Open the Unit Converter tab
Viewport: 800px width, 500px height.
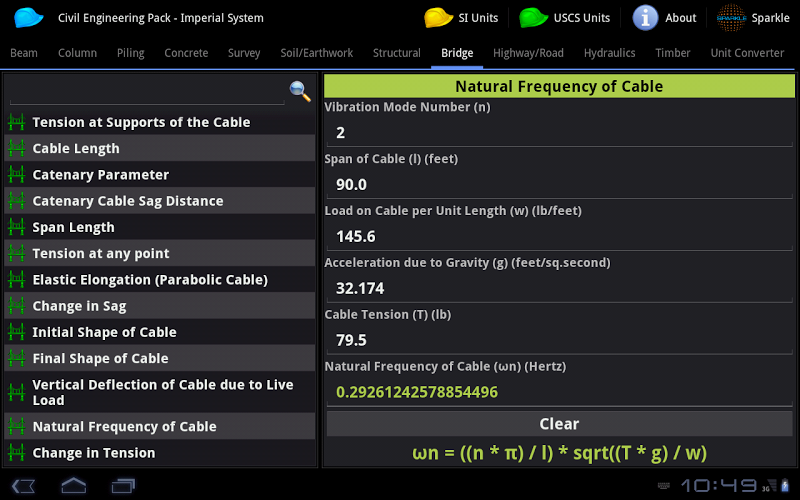pyautogui.click(x=747, y=53)
